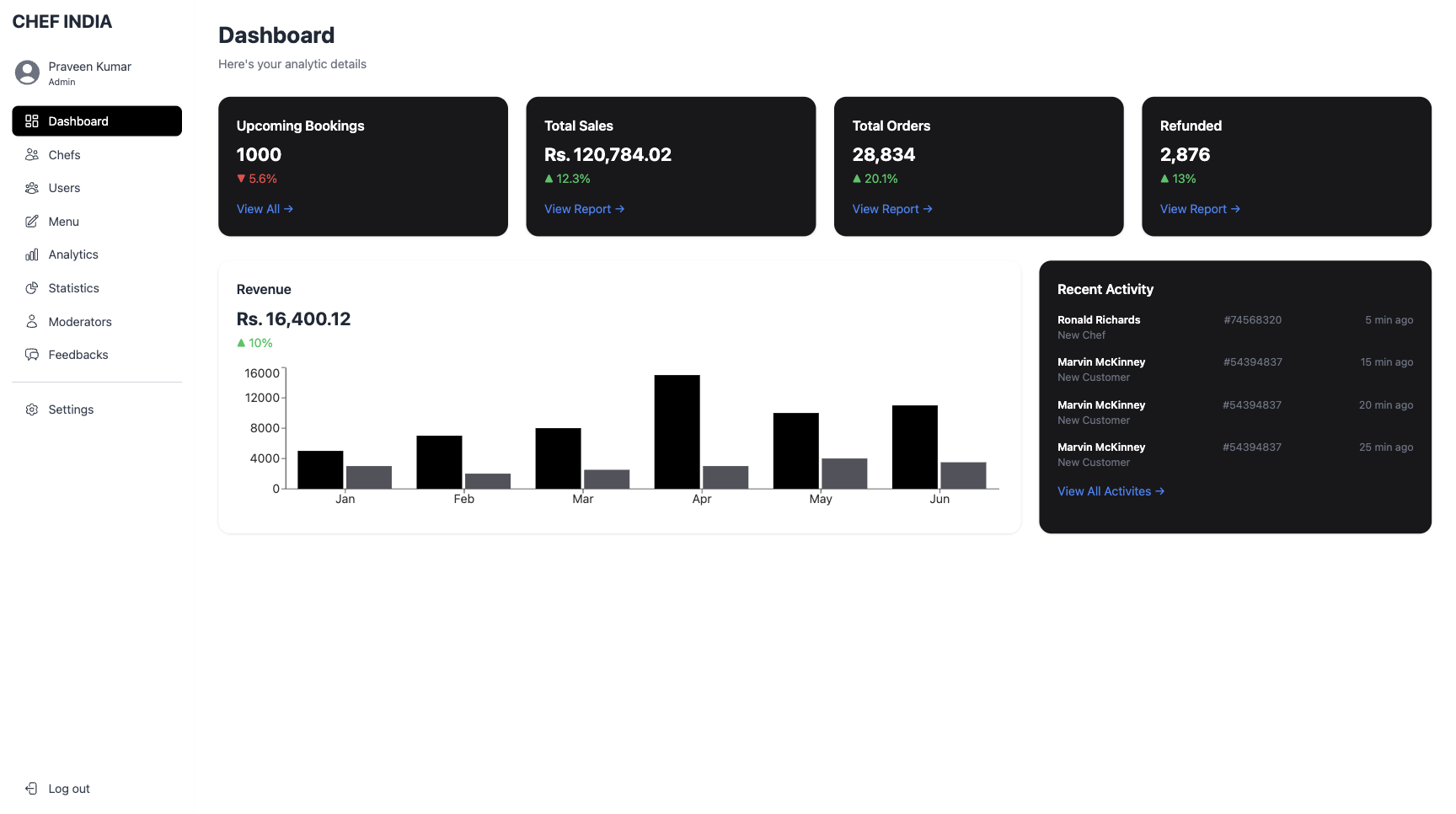Open View Report for Total Orders
Screen dimensions: 1456x814
coord(891,209)
